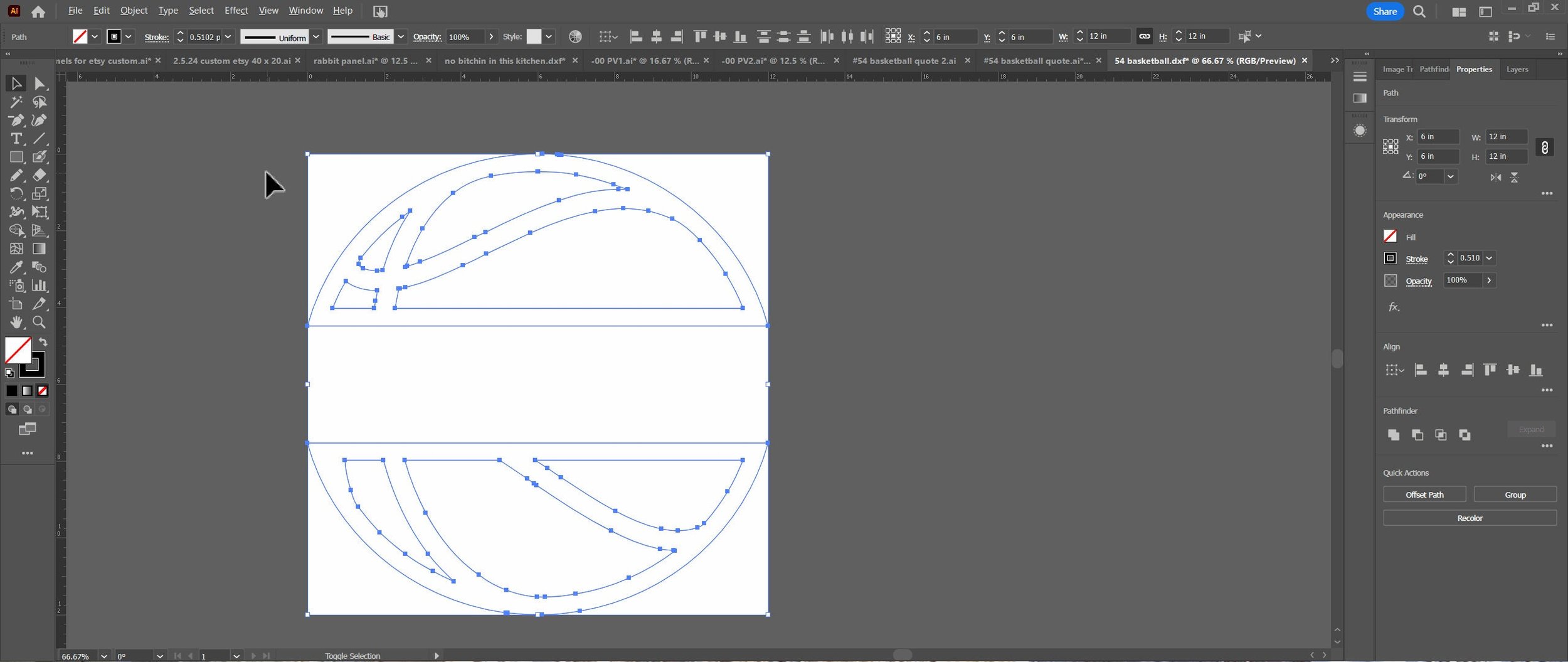Open the Object menu
1568x662 pixels.
134,11
